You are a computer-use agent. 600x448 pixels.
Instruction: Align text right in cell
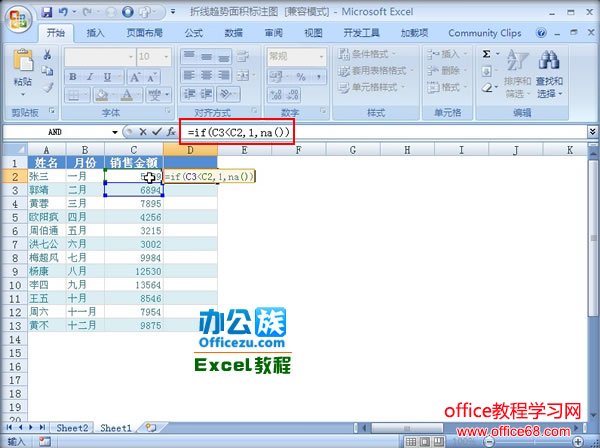[224, 75]
